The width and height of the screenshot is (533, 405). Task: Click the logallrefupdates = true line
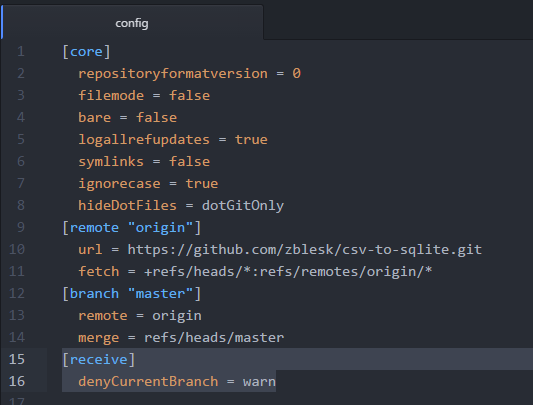point(173,140)
